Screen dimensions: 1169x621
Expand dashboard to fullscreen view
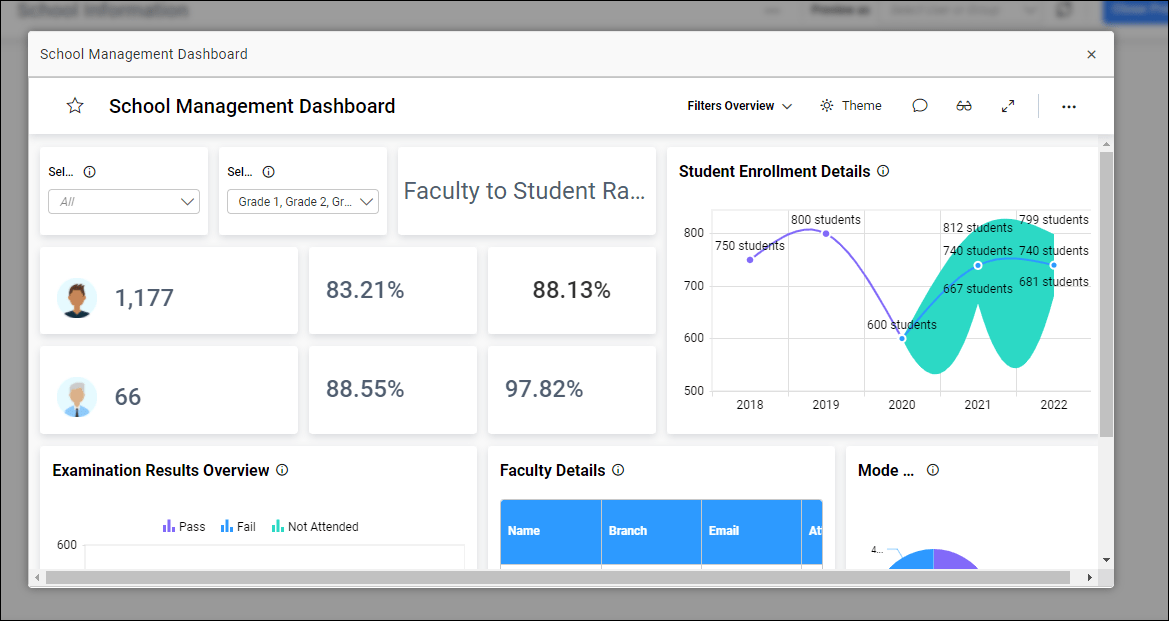1008,106
